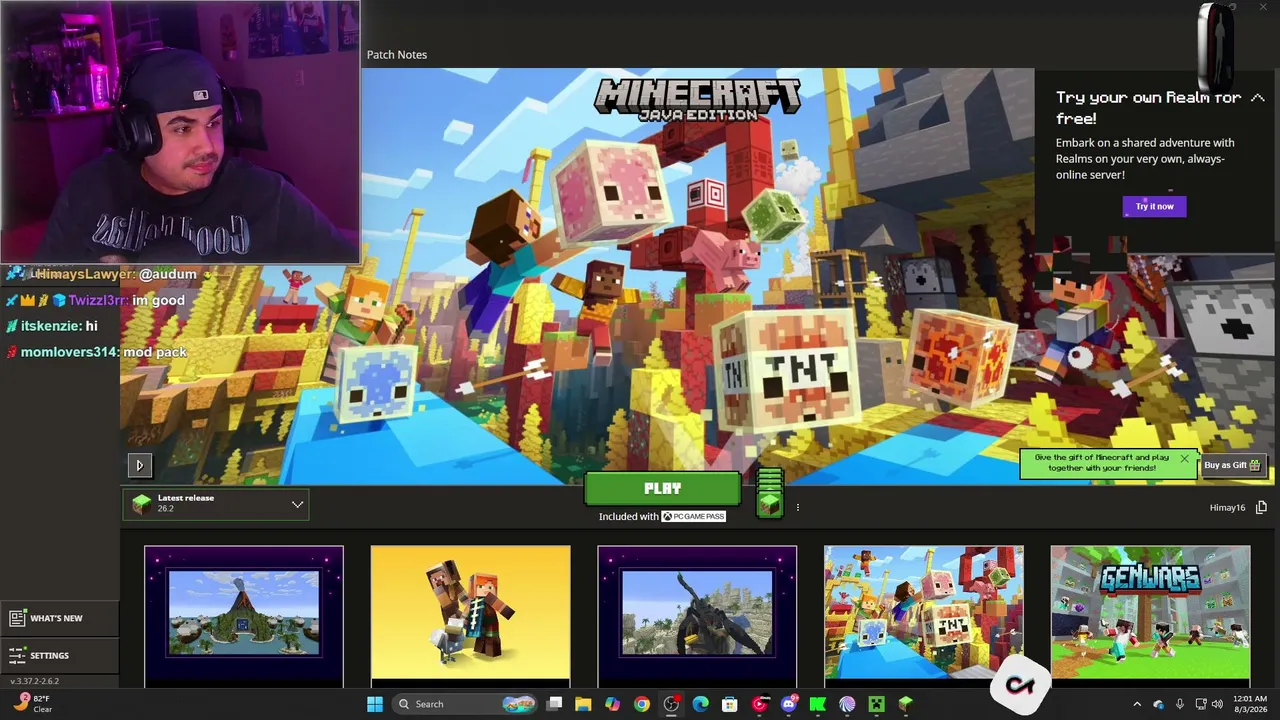Open the purple striped sphere taskbar icon
This screenshot has width=1280, height=720.
pyautogui.click(x=848, y=704)
